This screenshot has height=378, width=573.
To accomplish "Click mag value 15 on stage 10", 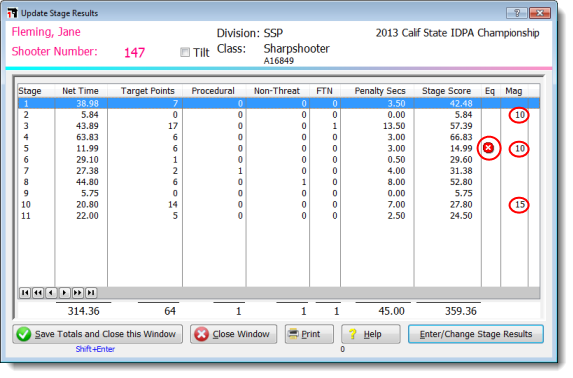I will [520, 205].
